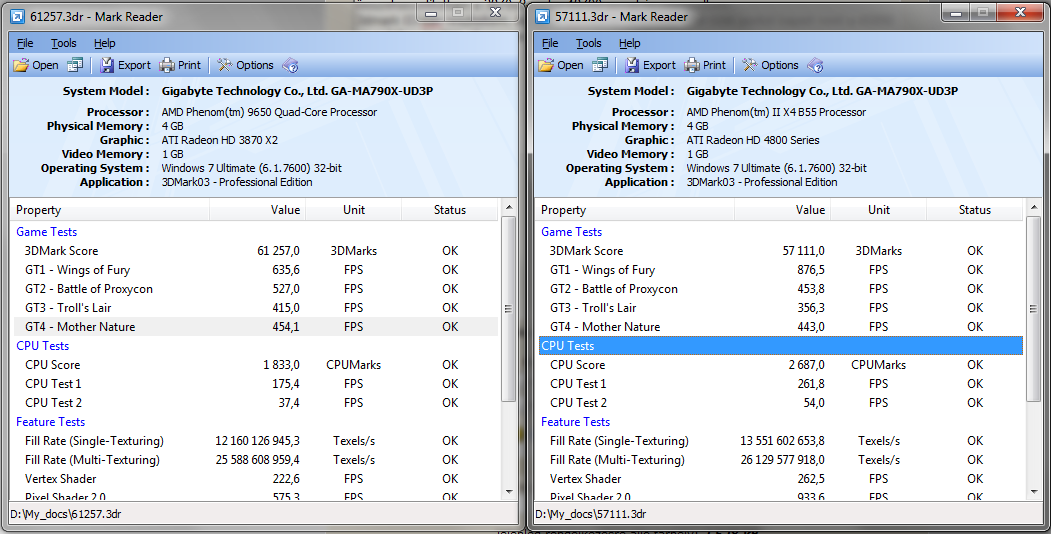Click Export icon in 61257.3dr window

107,65
